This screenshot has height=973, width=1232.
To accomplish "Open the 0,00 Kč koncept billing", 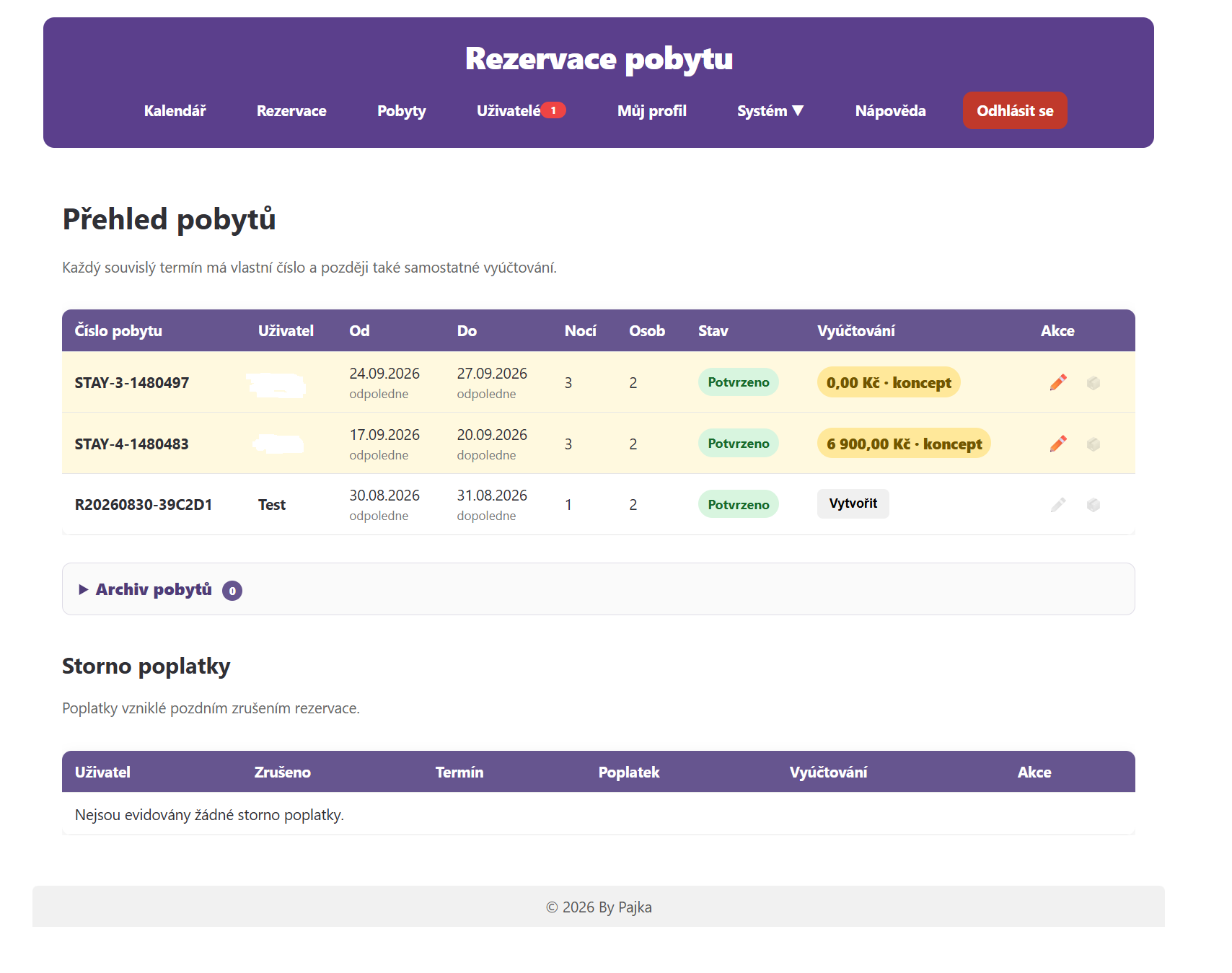I will coord(889,382).
